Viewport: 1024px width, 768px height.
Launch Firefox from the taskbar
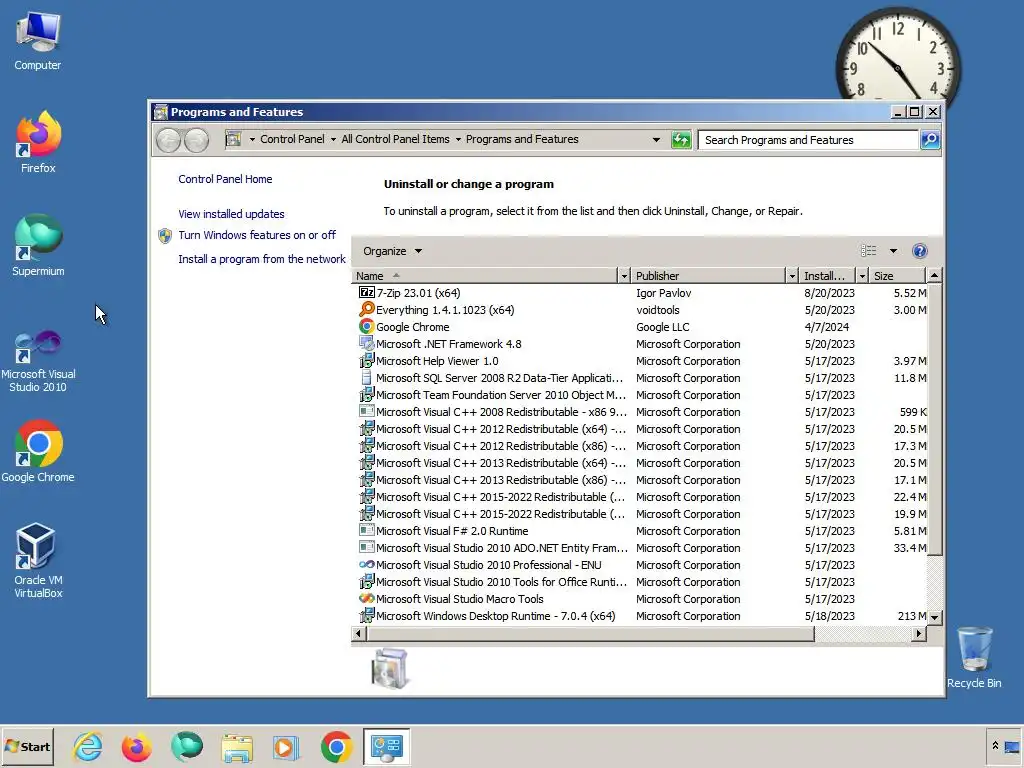[136, 746]
